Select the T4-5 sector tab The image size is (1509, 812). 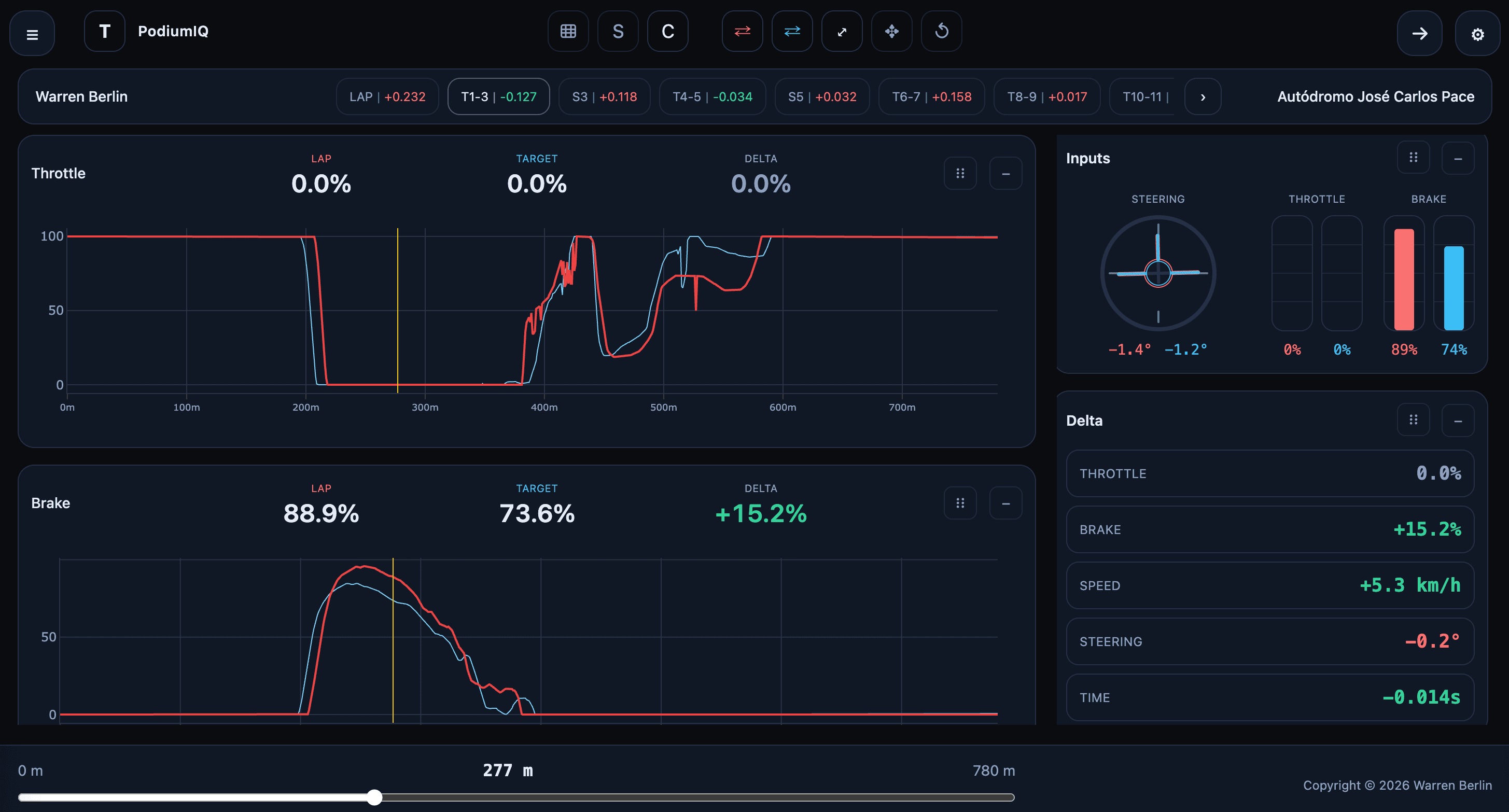point(712,96)
